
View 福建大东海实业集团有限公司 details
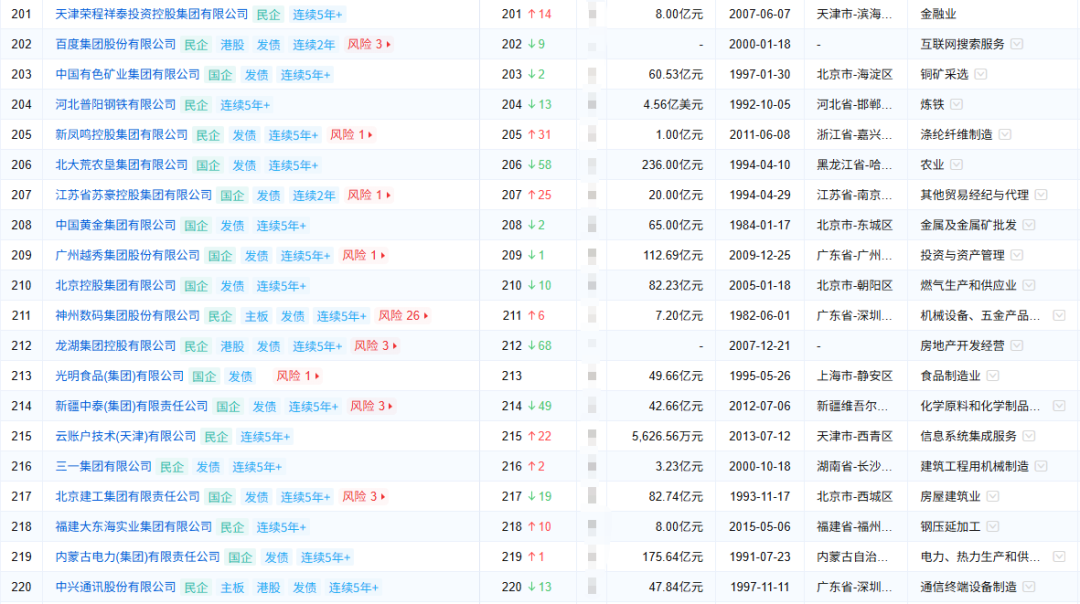[134, 527]
